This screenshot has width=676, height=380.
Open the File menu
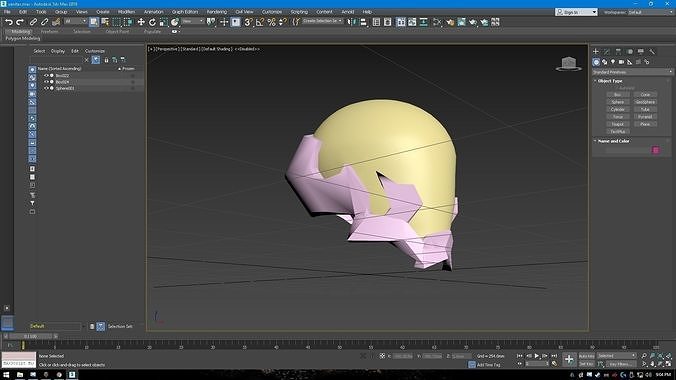point(7,12)
